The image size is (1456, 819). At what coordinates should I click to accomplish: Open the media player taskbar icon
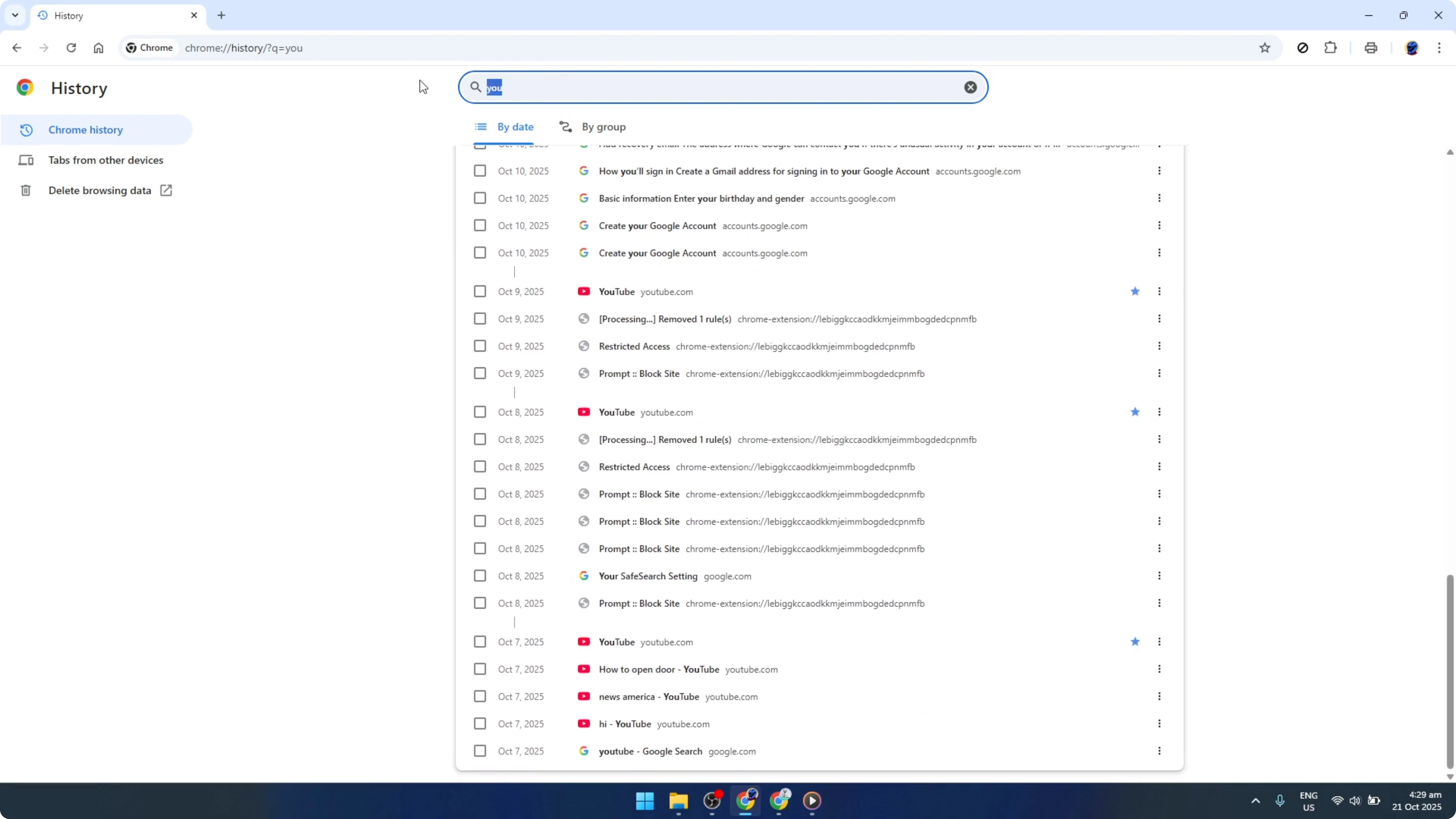tap(812, 800)
